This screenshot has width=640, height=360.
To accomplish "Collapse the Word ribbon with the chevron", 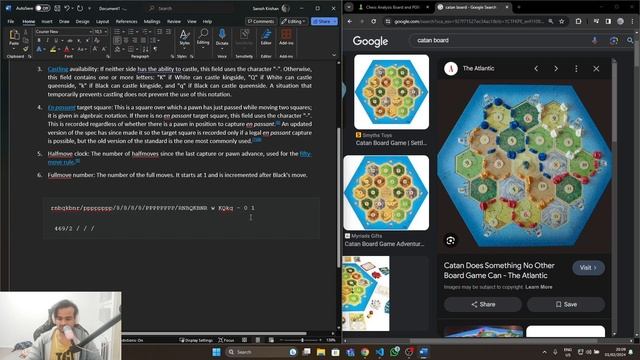I will pos(334,55).
